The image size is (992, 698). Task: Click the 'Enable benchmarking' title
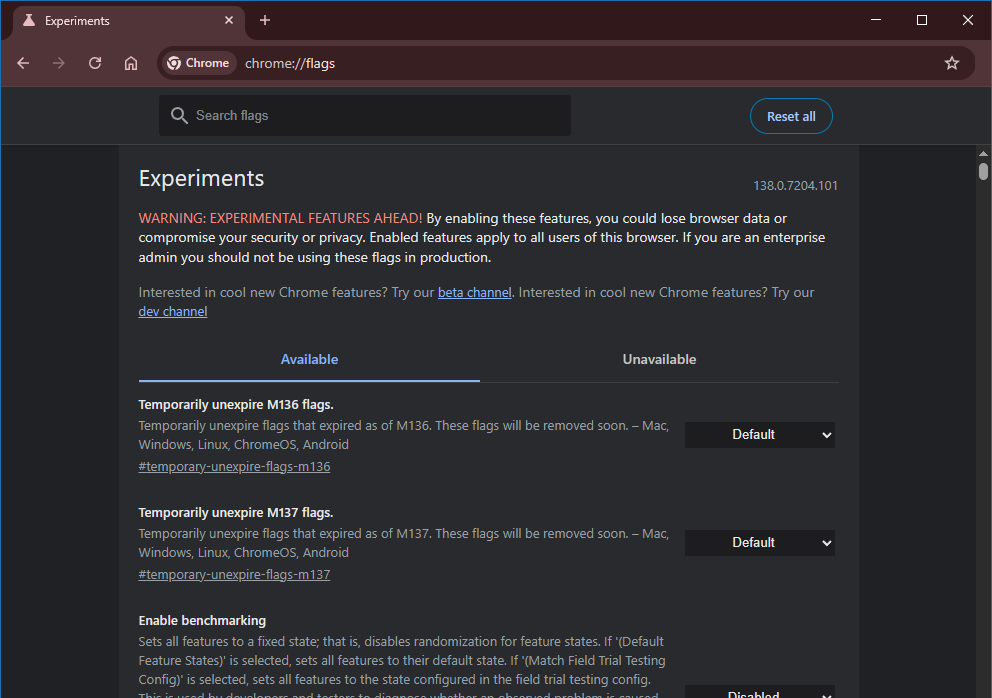pyautogui.click(x=202, y=621)
